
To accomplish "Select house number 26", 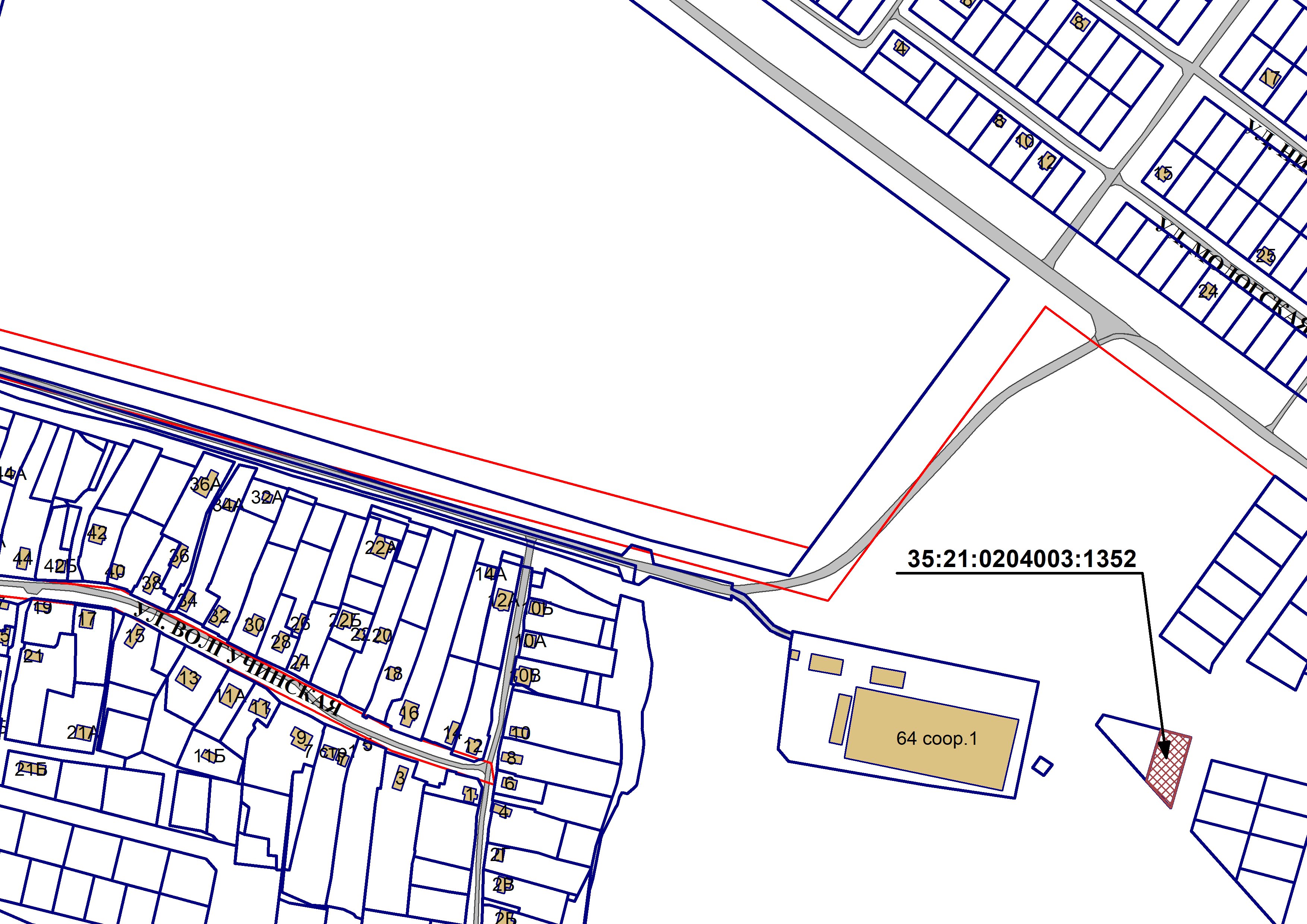I will point(300,624).
